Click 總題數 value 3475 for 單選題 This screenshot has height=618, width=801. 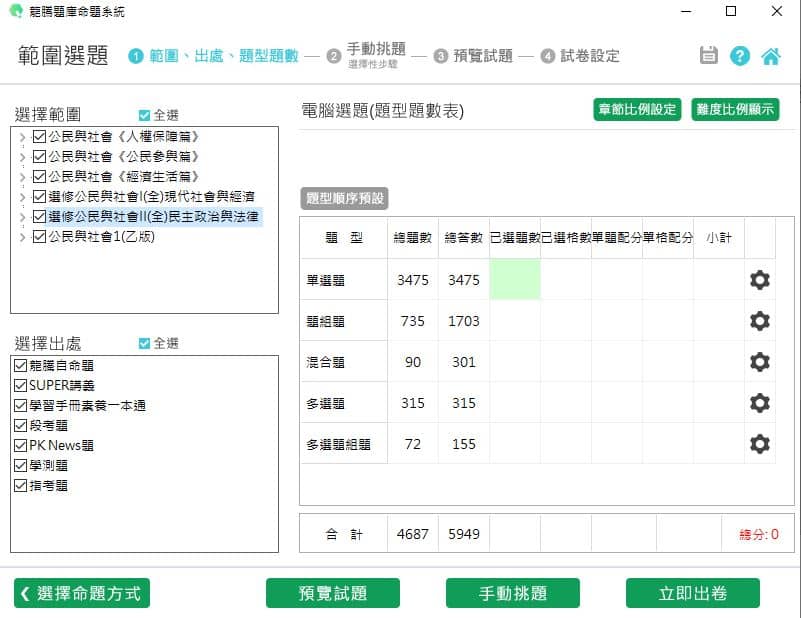coord(413,280)
